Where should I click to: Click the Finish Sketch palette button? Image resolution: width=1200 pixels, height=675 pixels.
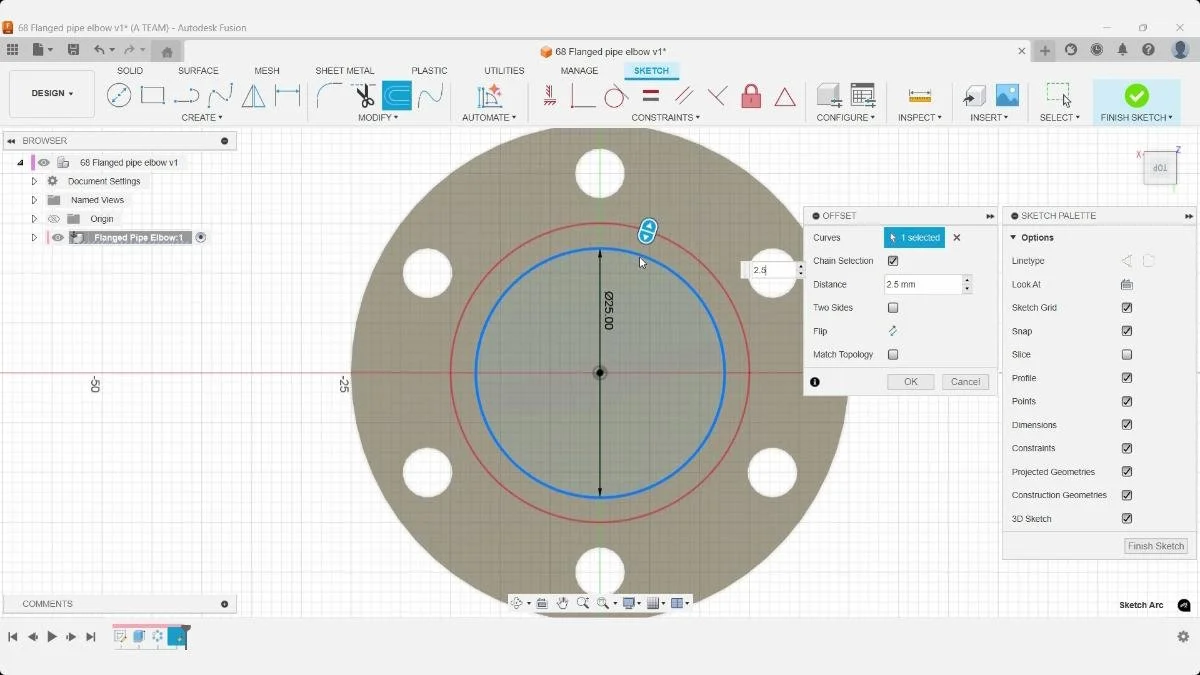(1156, 546)
